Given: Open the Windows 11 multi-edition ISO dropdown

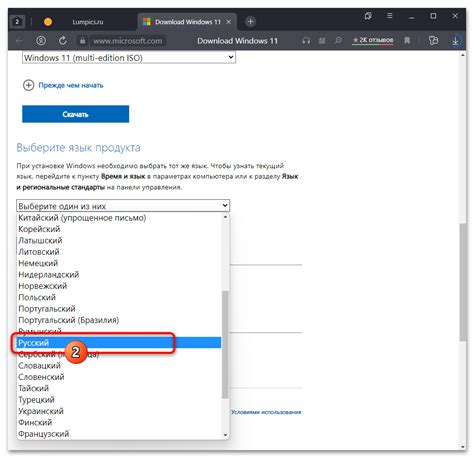Looking at the screenshot, I should coord(129,57).
